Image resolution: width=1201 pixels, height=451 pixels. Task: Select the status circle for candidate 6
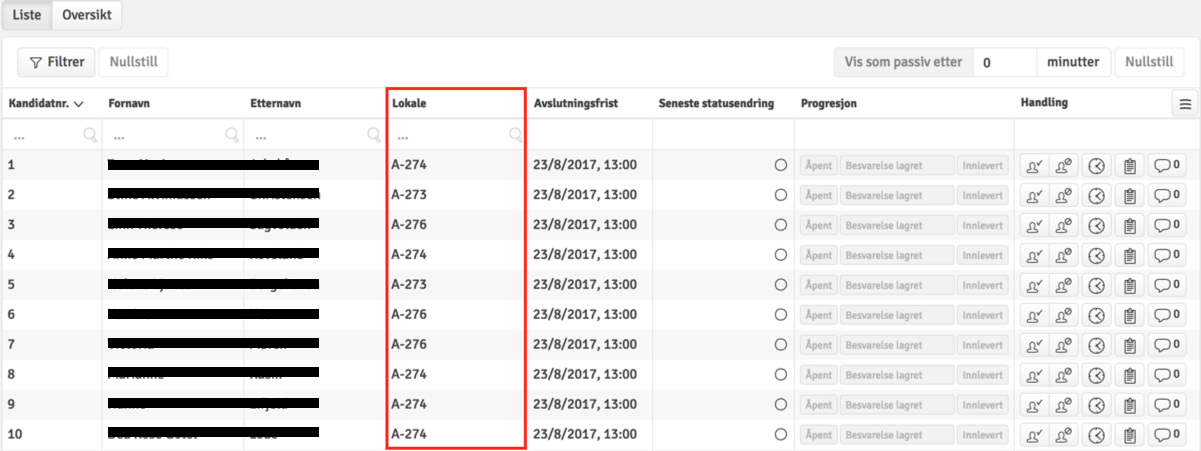pyautogui.click(x=780, y=316)
